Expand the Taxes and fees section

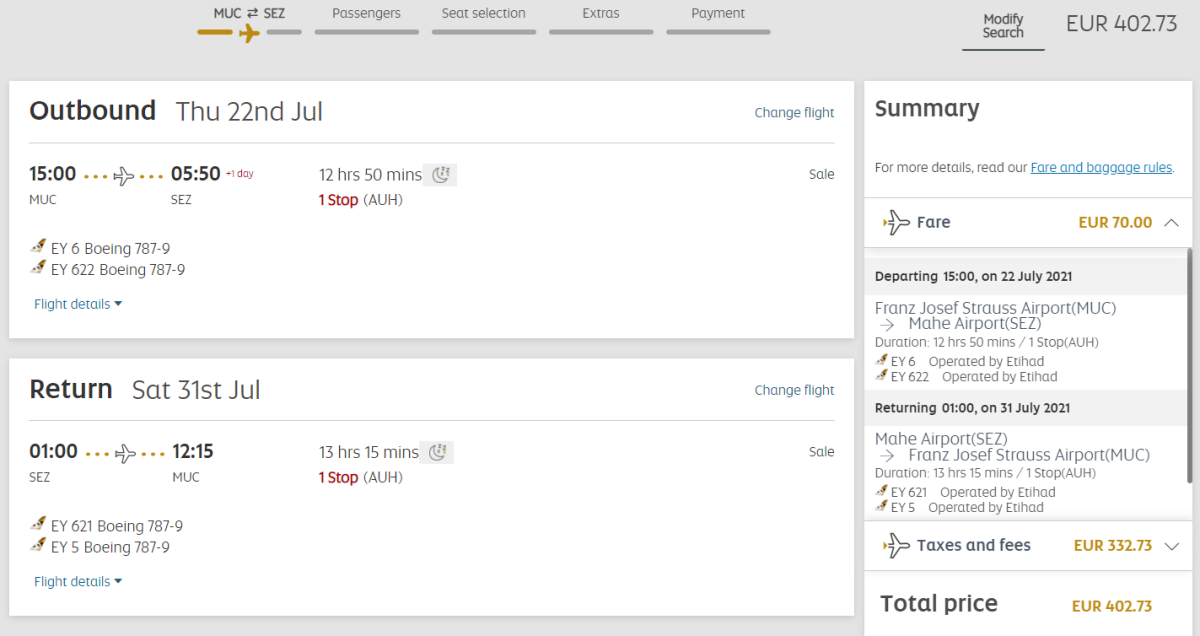coord(1172,546)
